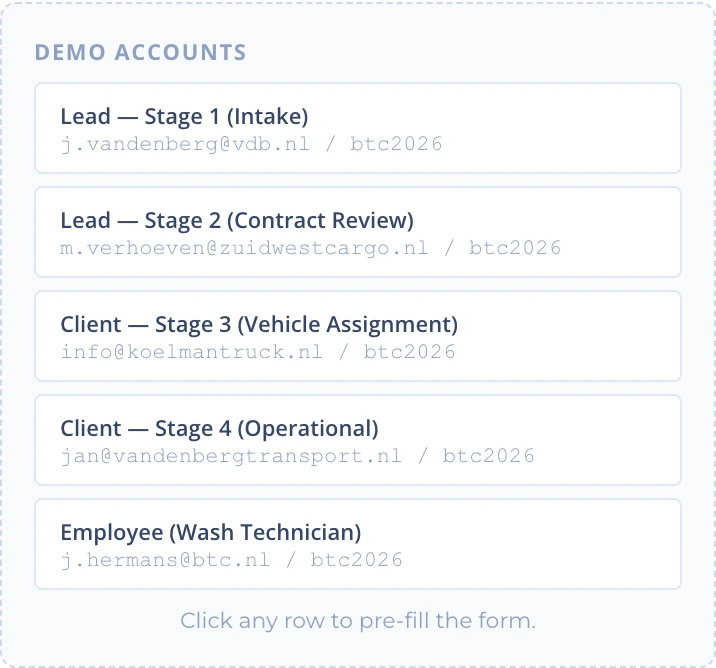Click the j.hermans@btc.nl email text
The height and width of the screenshot is (668, 716).
[x=165, y=560]
